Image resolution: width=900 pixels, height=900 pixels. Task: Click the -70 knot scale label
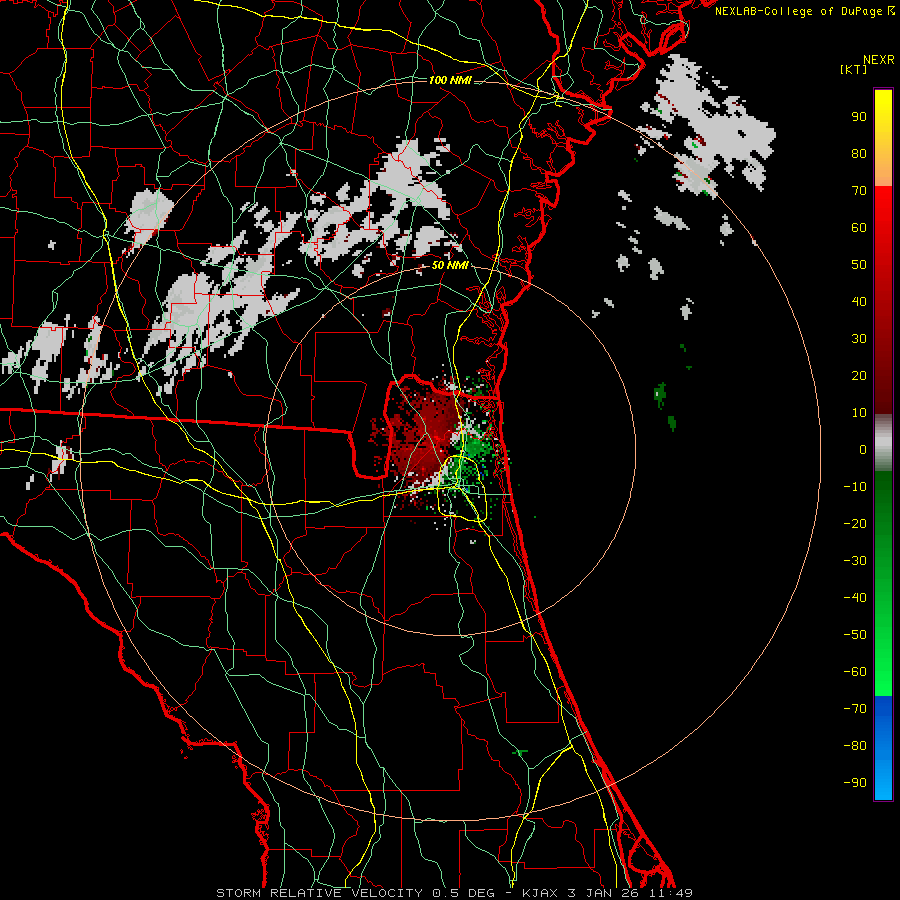point(855,709)
